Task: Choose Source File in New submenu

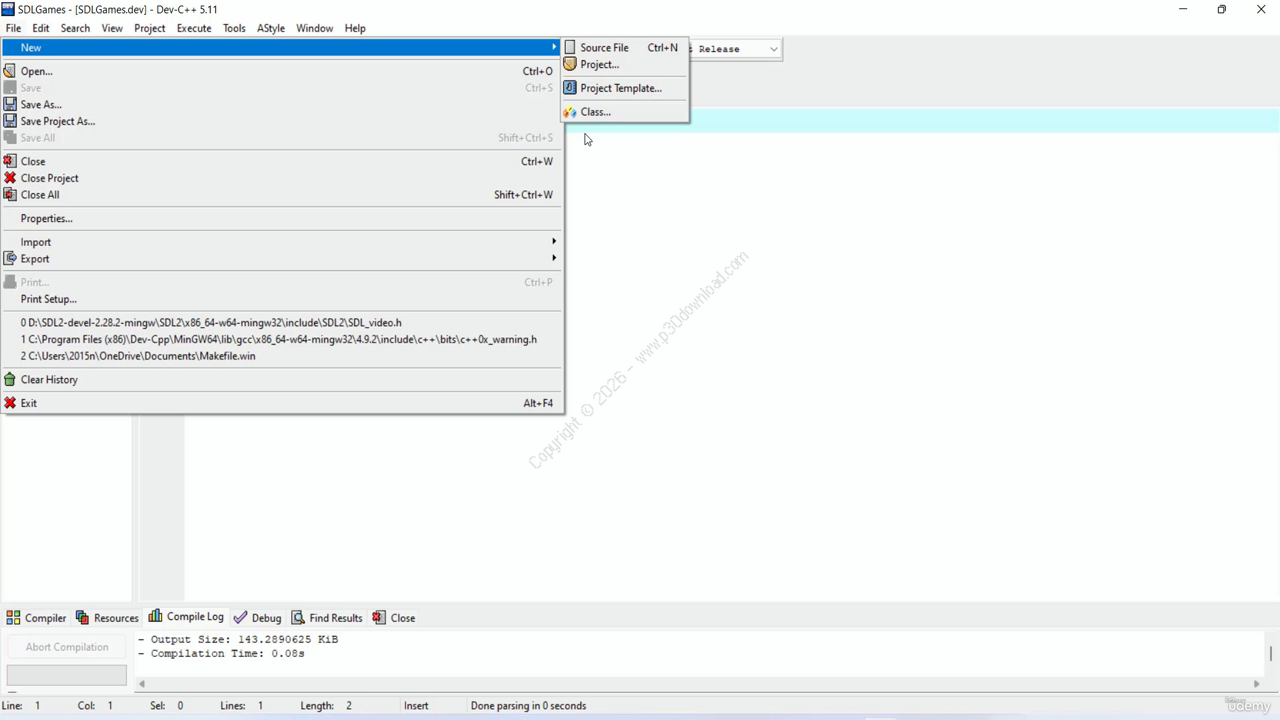Action: pos(624,47)
